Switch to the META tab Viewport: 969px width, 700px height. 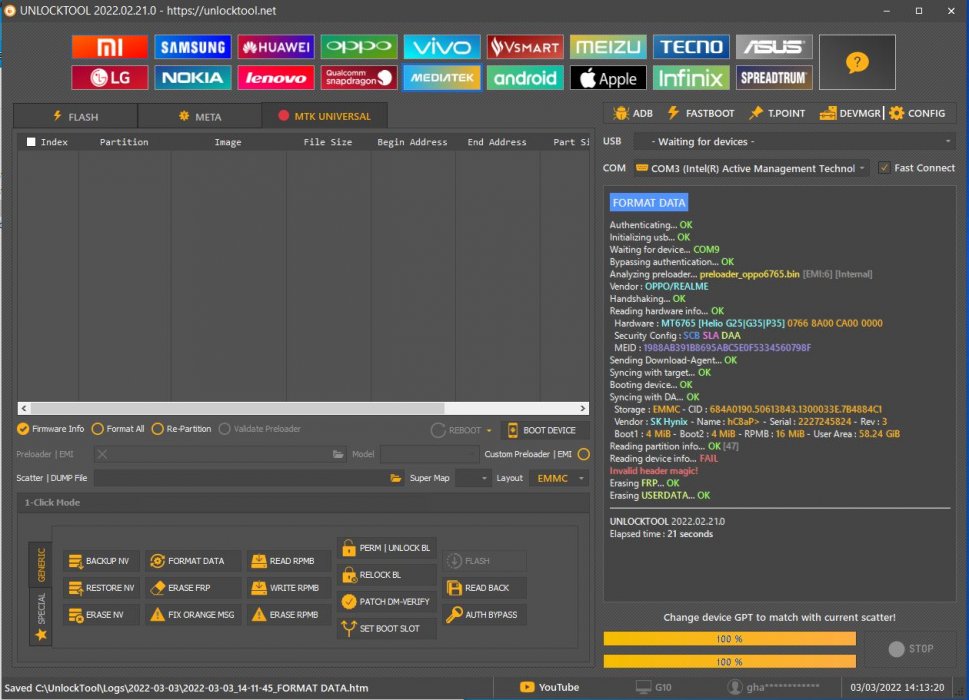[x=200, y=116]
